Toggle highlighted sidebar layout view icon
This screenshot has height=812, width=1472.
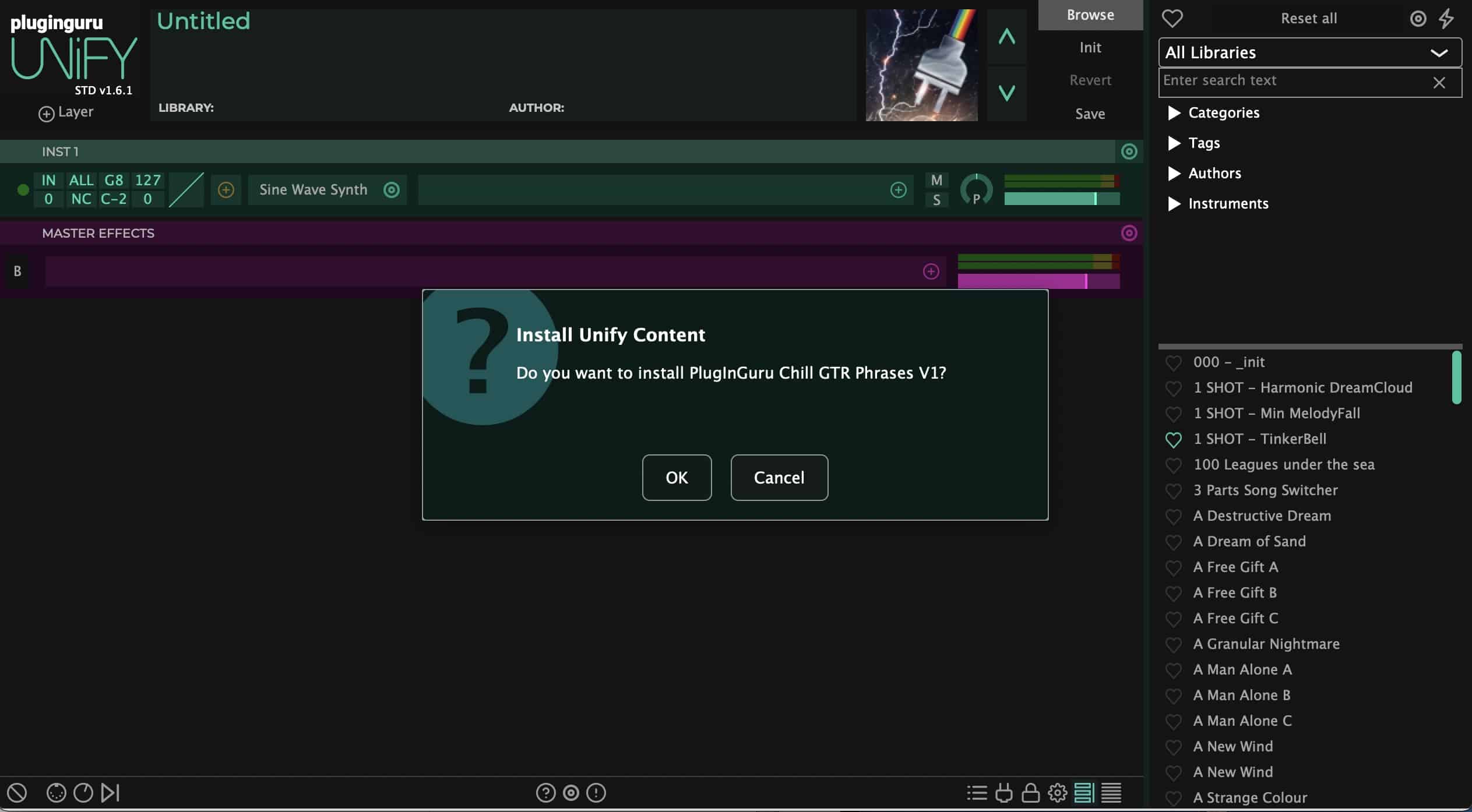click(x=1084, y=793)
